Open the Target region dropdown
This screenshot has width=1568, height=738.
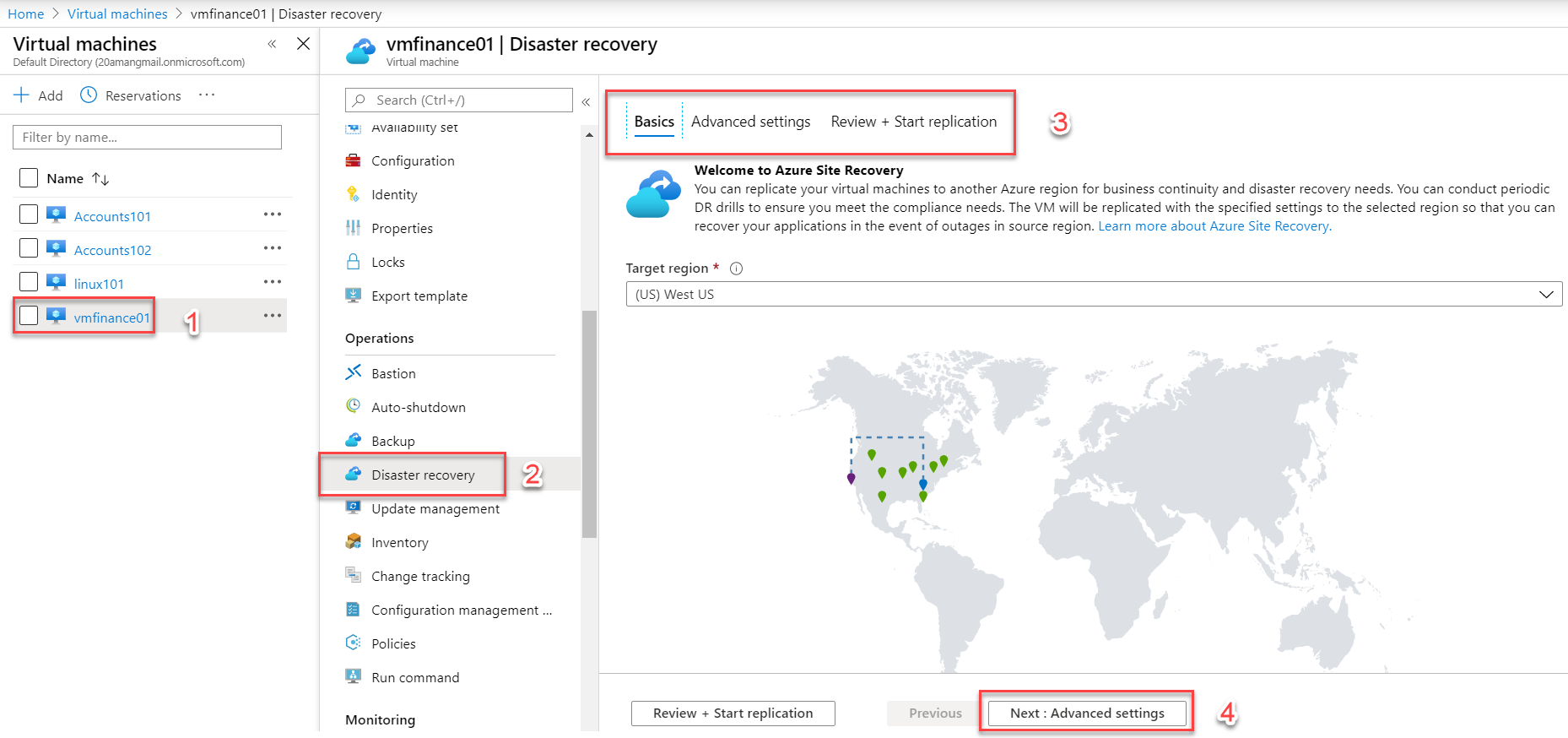point(1094,294)
